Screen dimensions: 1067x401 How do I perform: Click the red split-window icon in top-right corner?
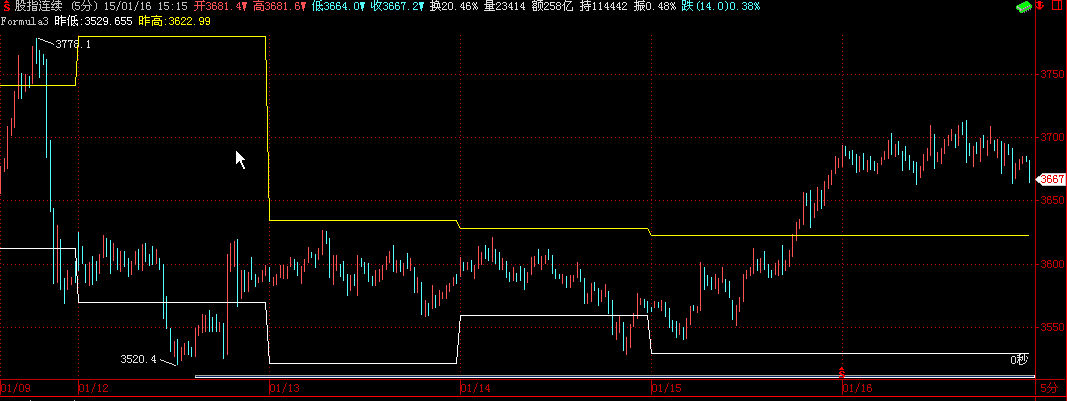[1056, 7]
